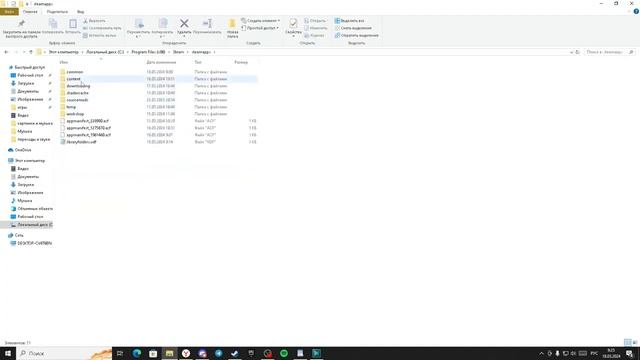
Task: Click the Help question mark icon
Action: click(x=636, y=11)
